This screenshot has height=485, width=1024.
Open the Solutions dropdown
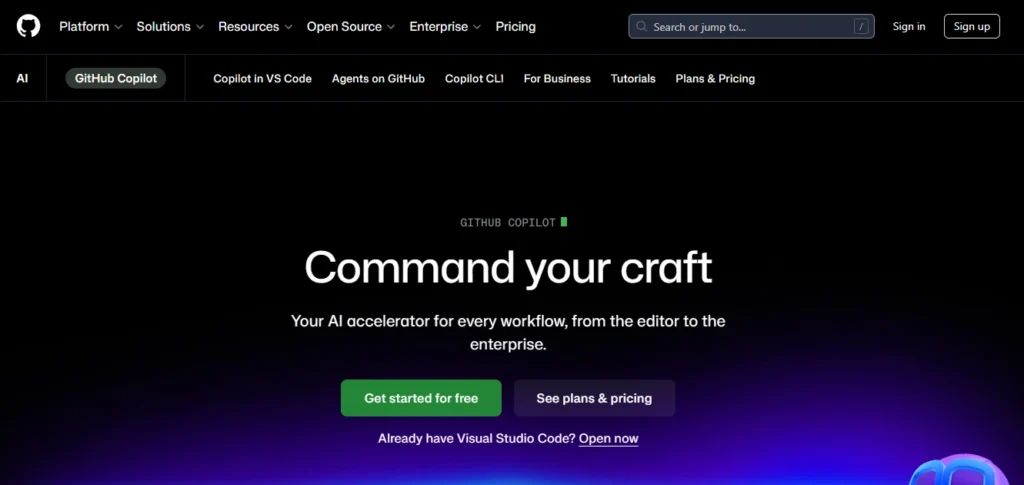click(170, 27)
